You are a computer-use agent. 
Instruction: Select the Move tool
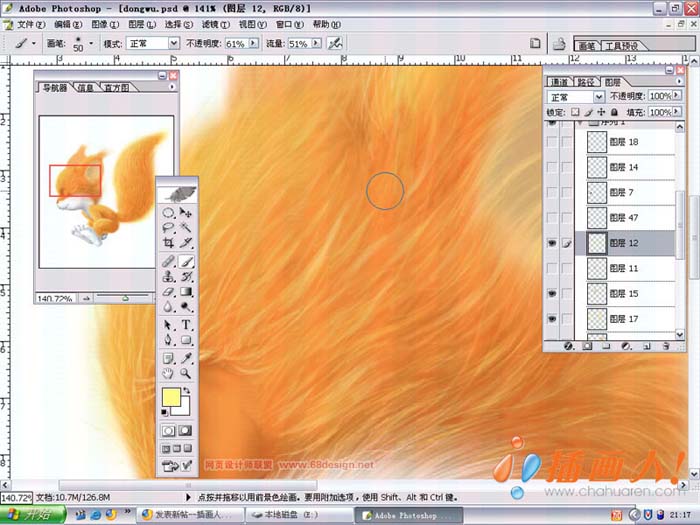tap(186, 213)
